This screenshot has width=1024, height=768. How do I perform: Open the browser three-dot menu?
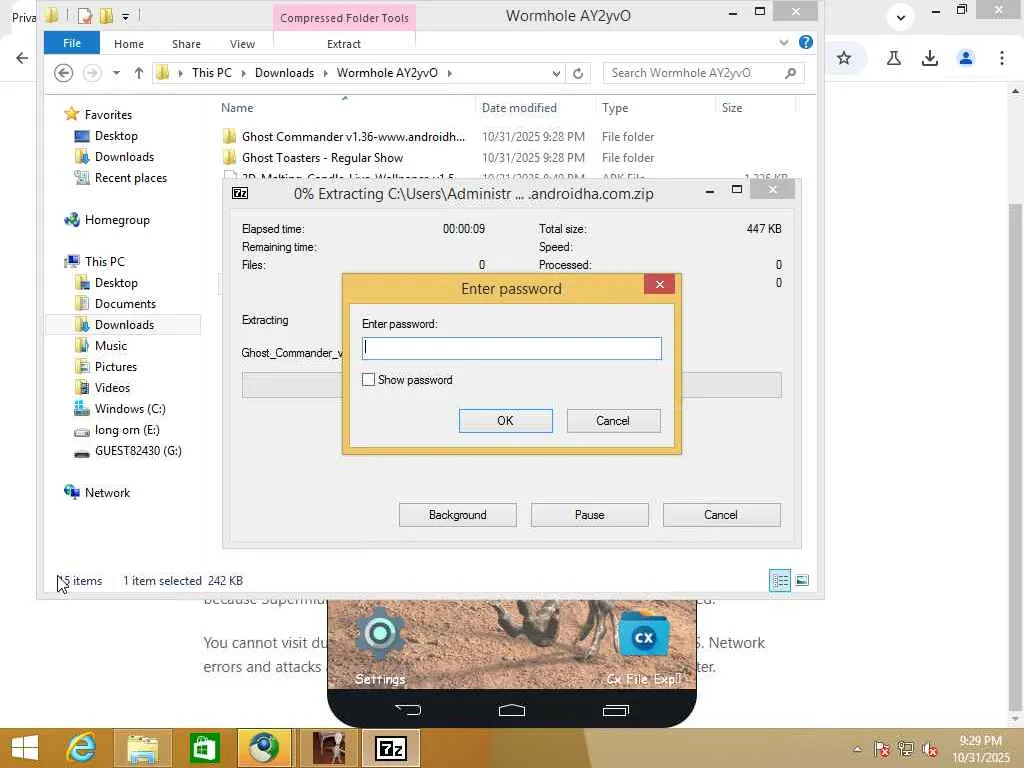pyautogui.click(x=1001, y=58)
